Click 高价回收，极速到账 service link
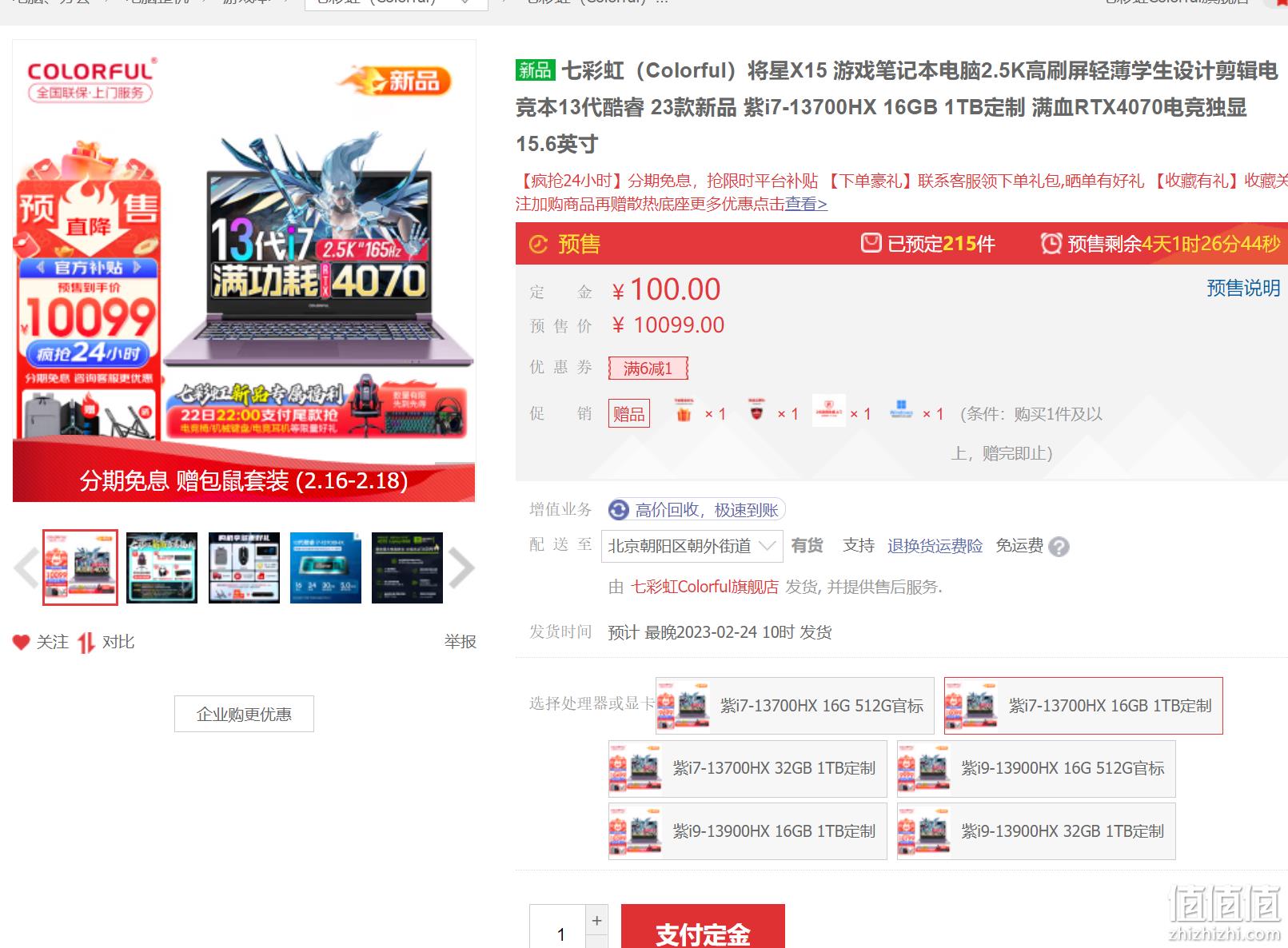Image resolution: width=1288 pixels, height=948 pixels. (x=707, y=510)
